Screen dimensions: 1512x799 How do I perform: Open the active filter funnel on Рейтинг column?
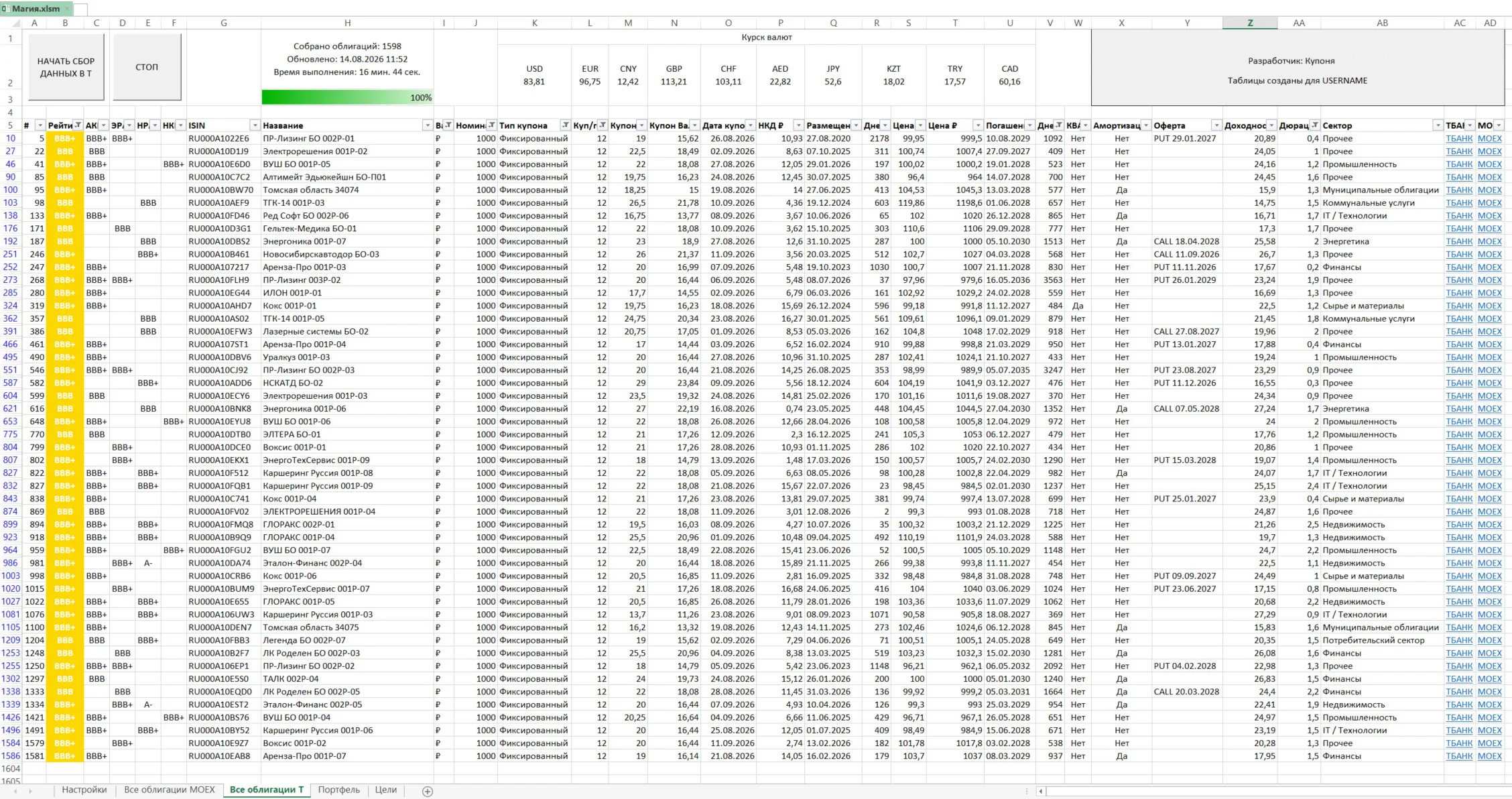pos(78,125)
